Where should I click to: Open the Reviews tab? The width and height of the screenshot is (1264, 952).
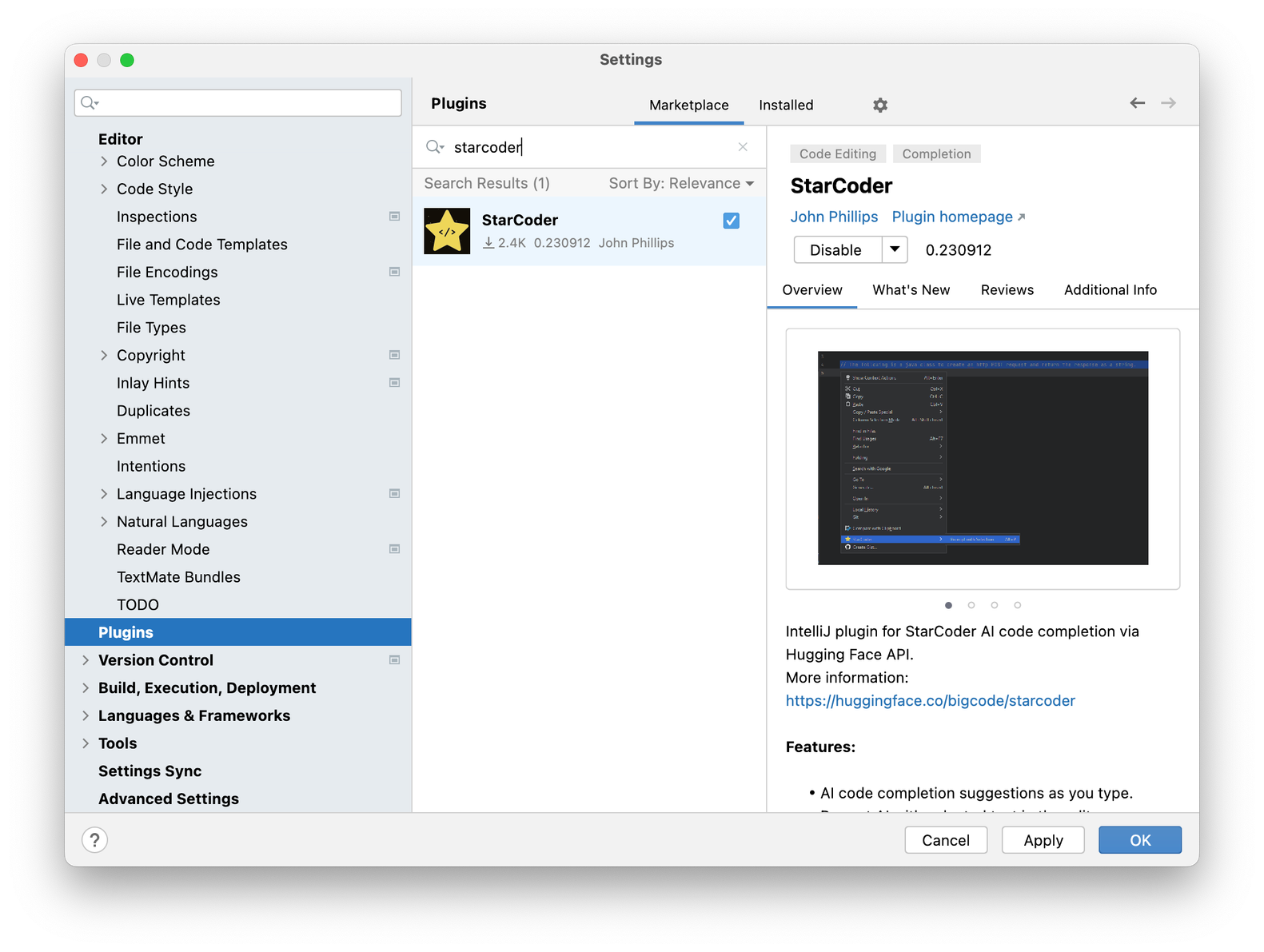pyautogui.click(x=1007, y=290)
